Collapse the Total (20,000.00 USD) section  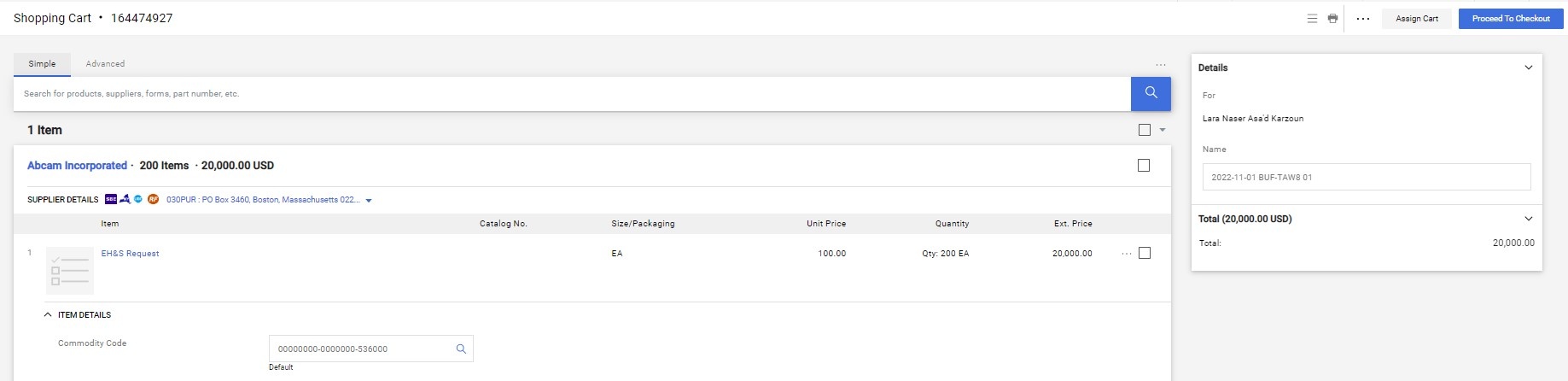click(1528, 219)
